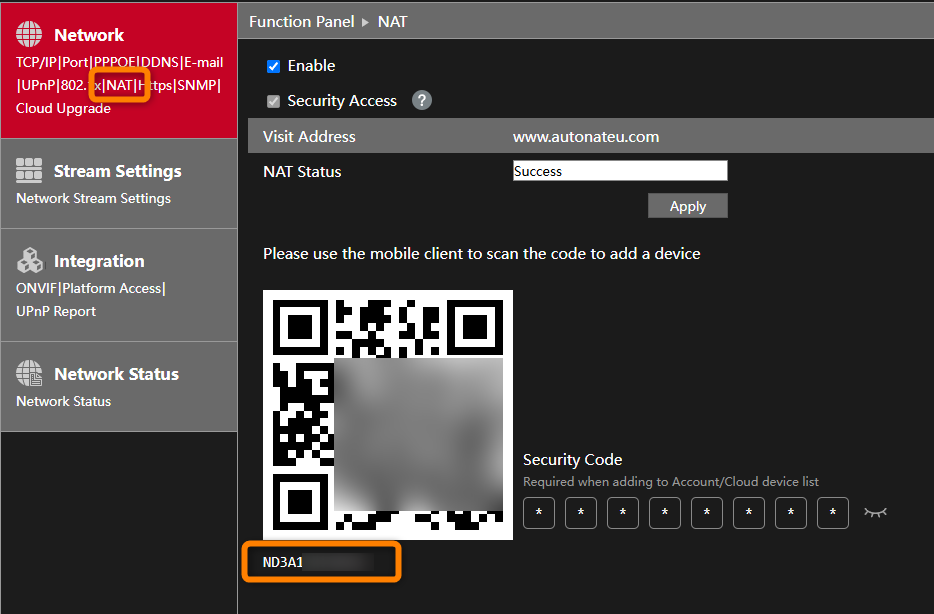Click the Apply button
Screen dimensions: 934x614
[687, 206]
